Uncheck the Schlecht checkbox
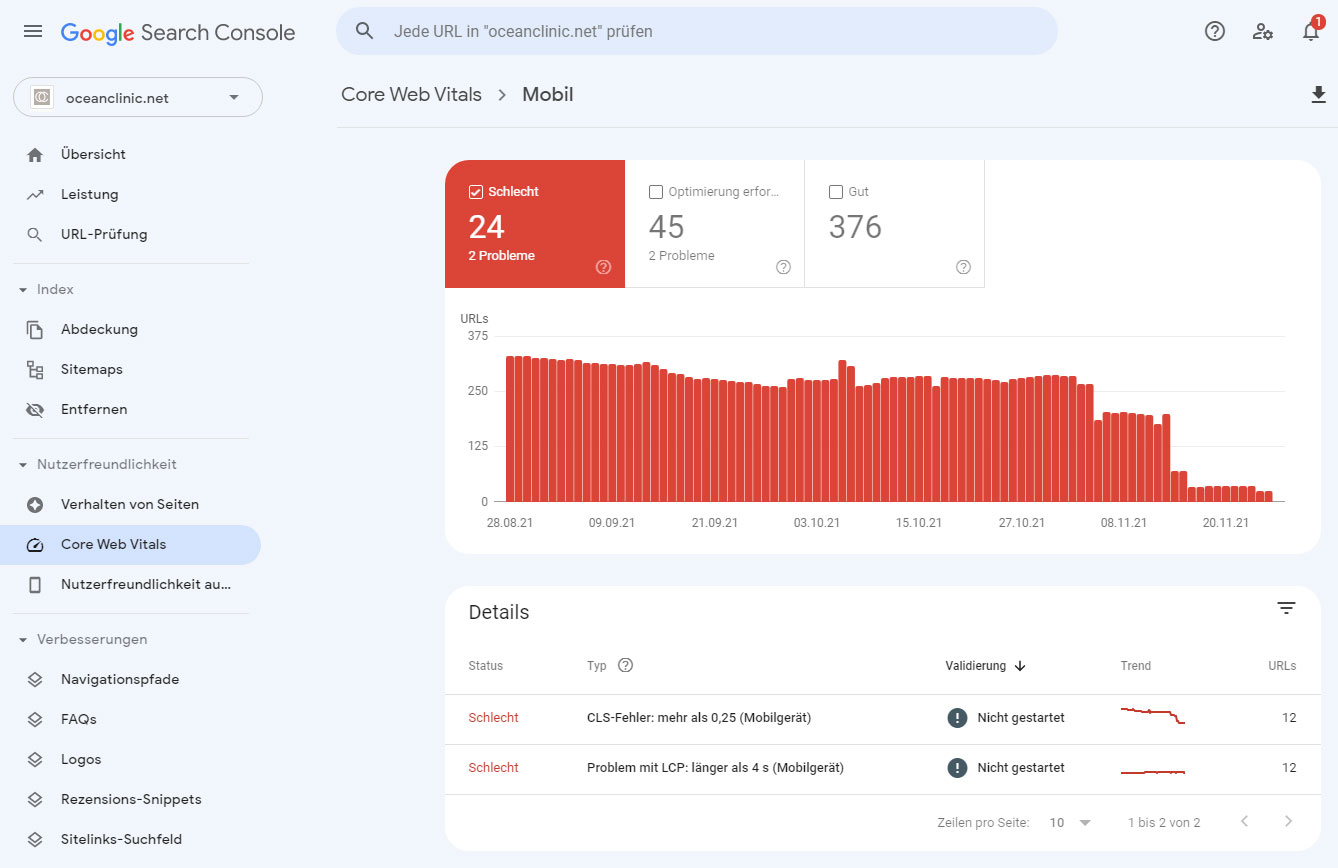Screen dimensions: 1338x868 click(x=476, y=192)
